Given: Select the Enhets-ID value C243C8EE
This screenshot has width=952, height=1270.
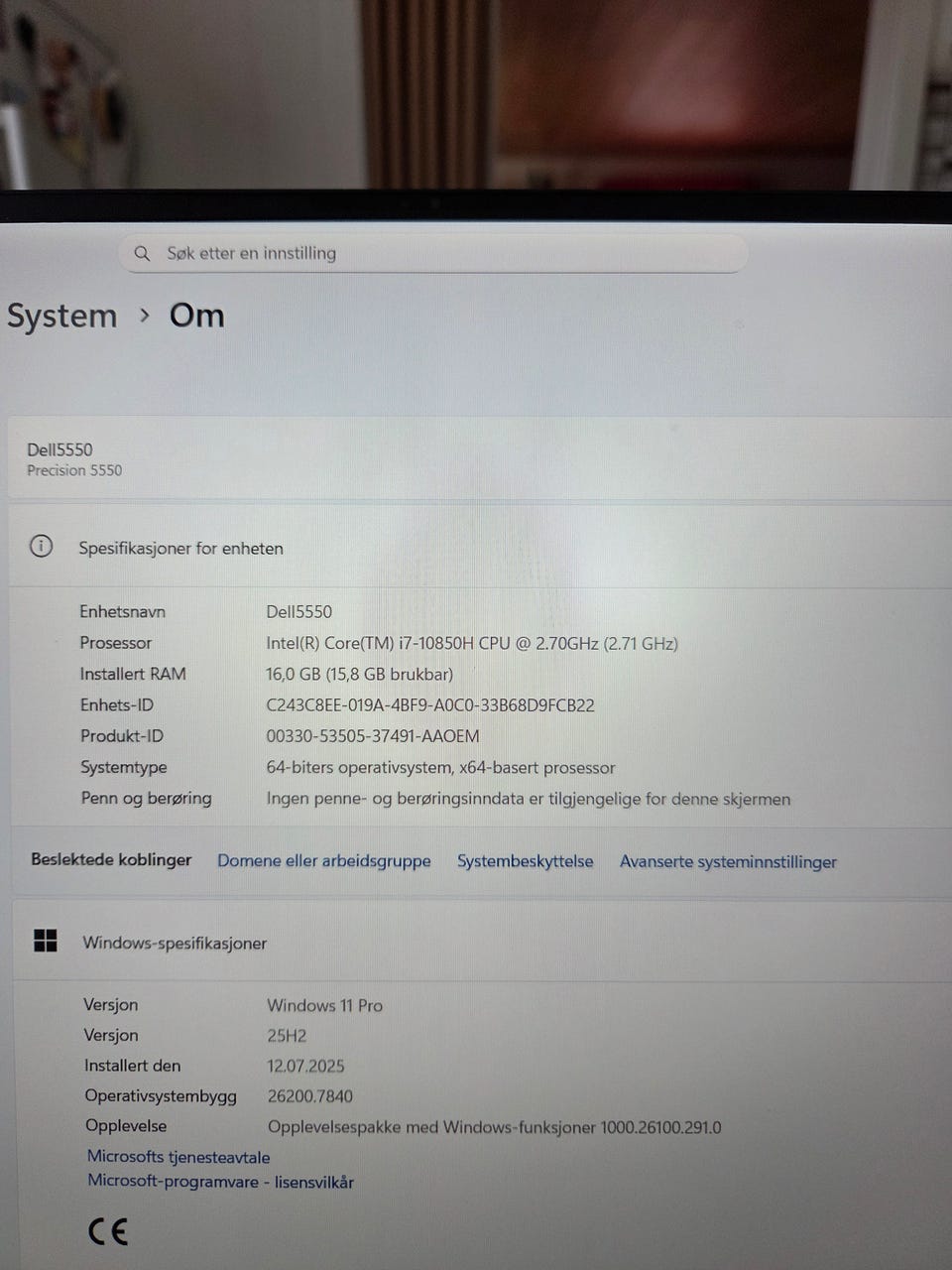Looking at the screenshot, I should tap(430, 705).
